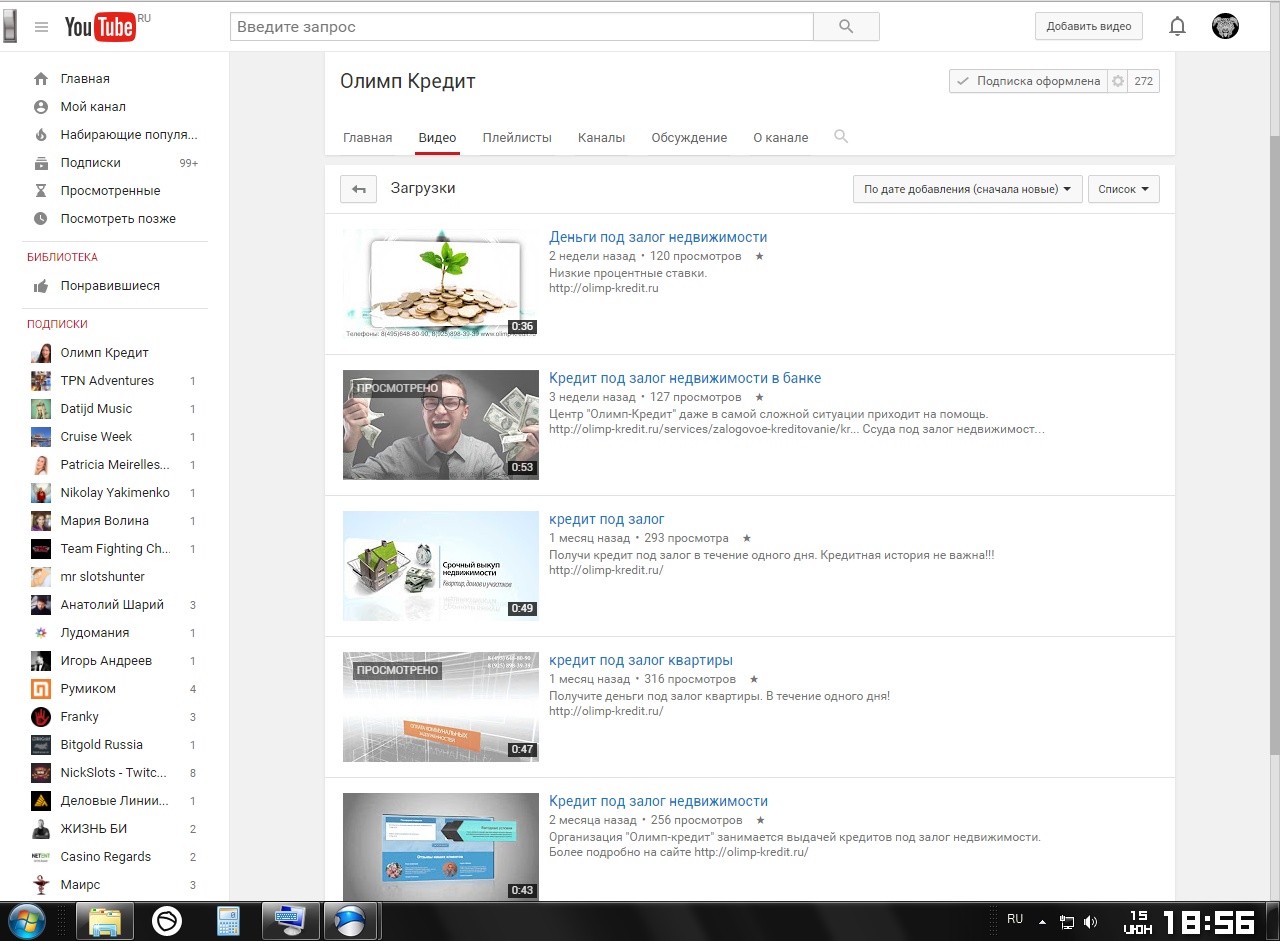The height and width of the screenshot is (941, 1280).
Task: Open subscription settings gear icon
Action: coord(1118,81)
